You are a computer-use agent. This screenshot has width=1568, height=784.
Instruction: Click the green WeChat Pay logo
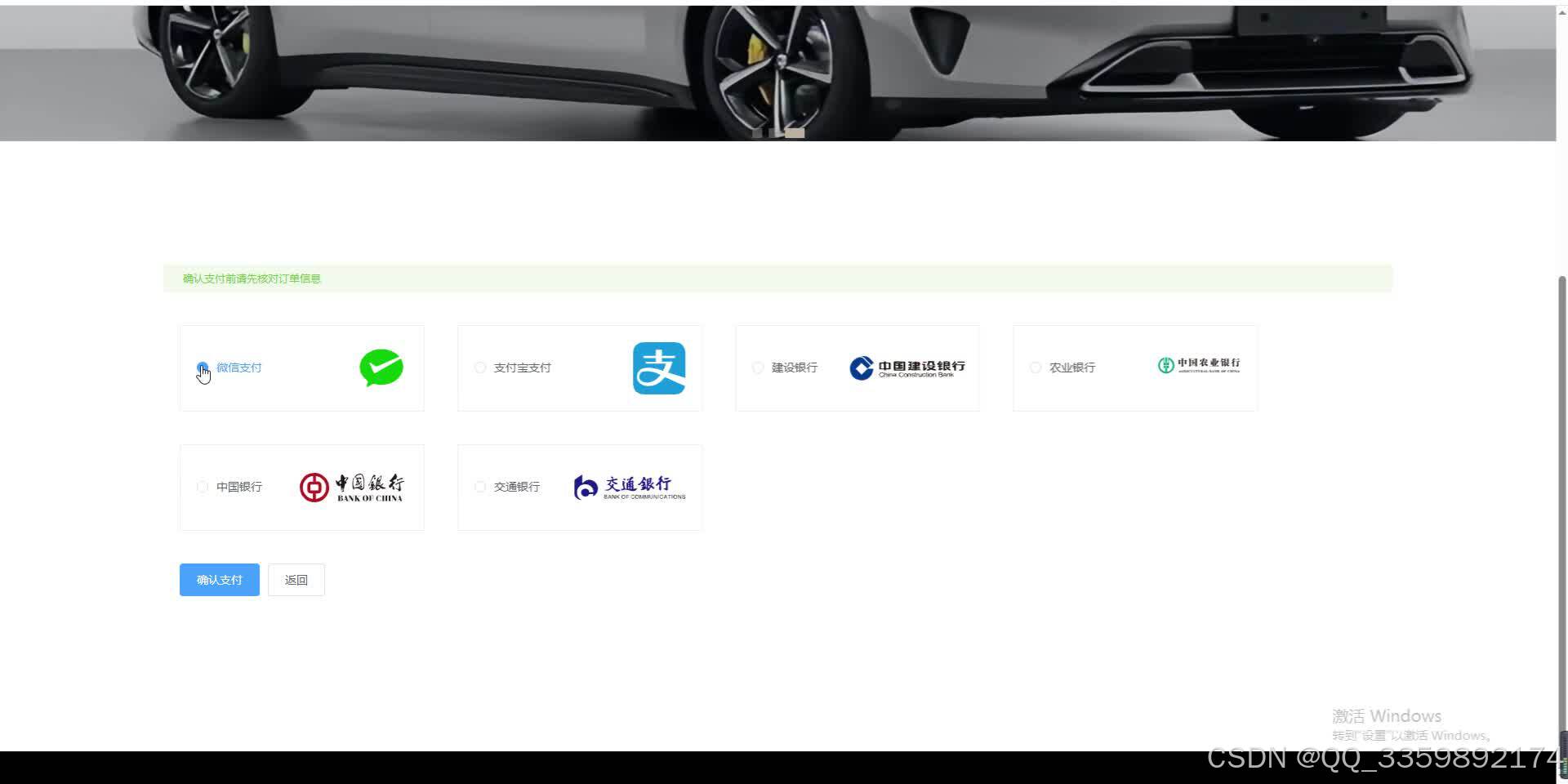pyautogui.click(x=381, y=367)
